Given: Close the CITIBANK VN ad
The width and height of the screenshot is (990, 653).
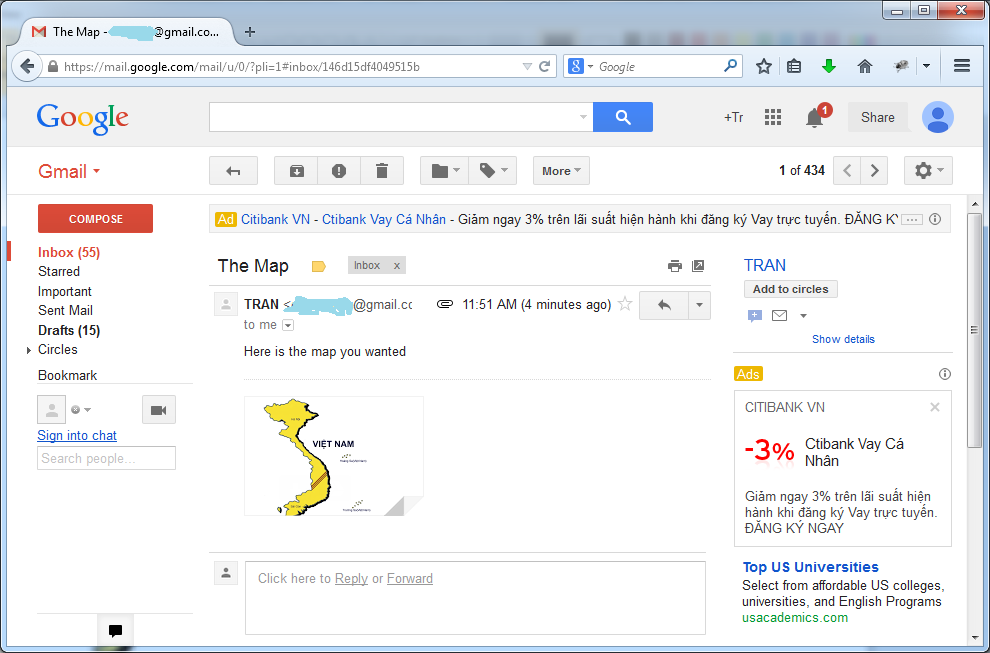Looking at the screenshot, I should (x=935, y=407).
